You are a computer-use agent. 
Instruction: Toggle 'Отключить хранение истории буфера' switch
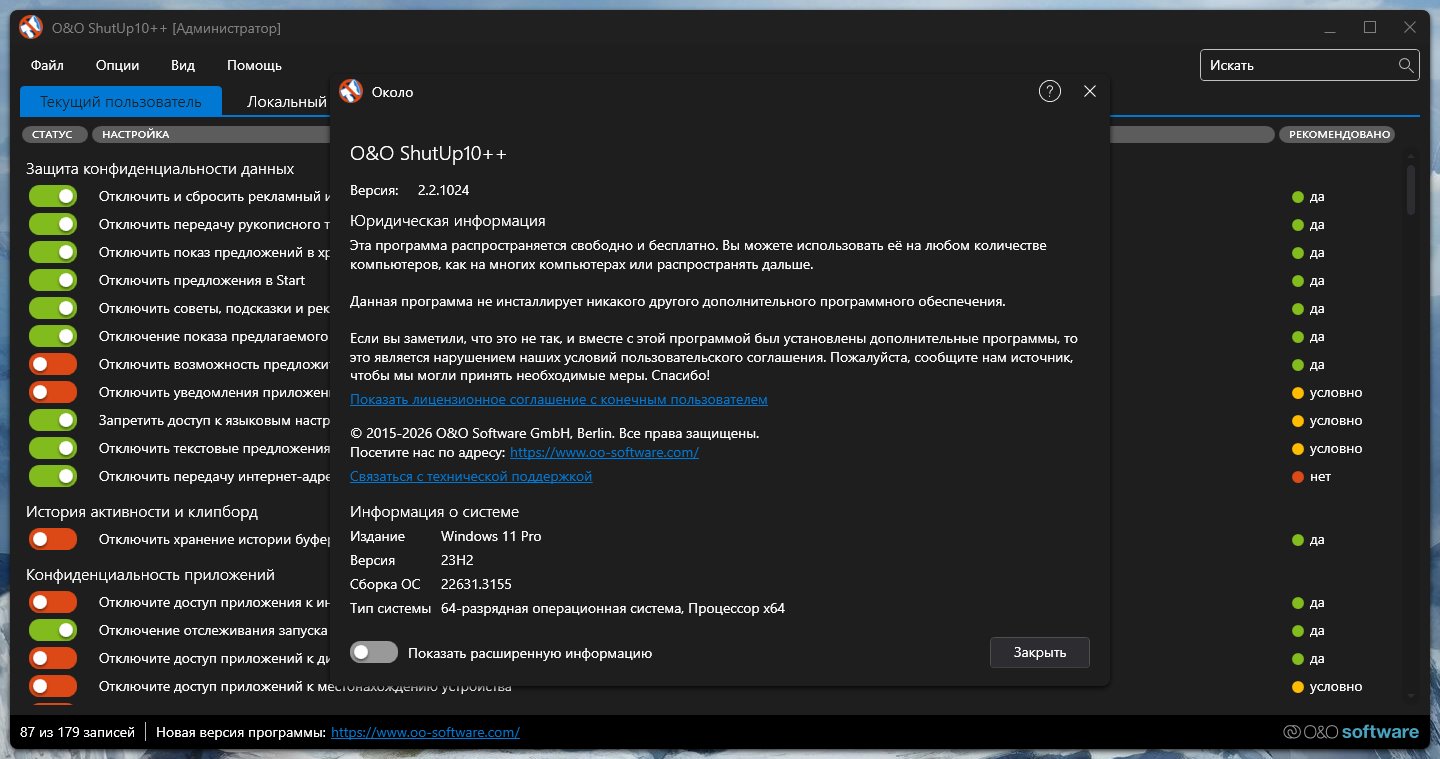[53, 539]
